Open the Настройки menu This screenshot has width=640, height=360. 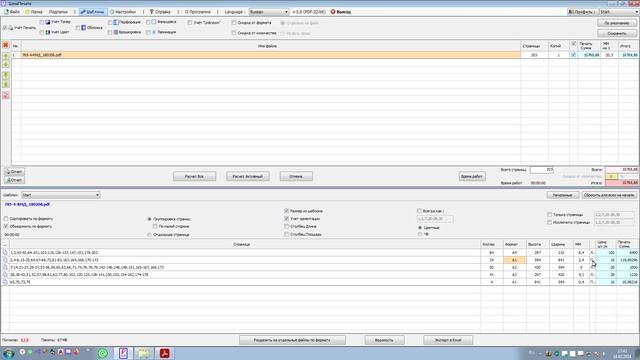tap(122, 12)
